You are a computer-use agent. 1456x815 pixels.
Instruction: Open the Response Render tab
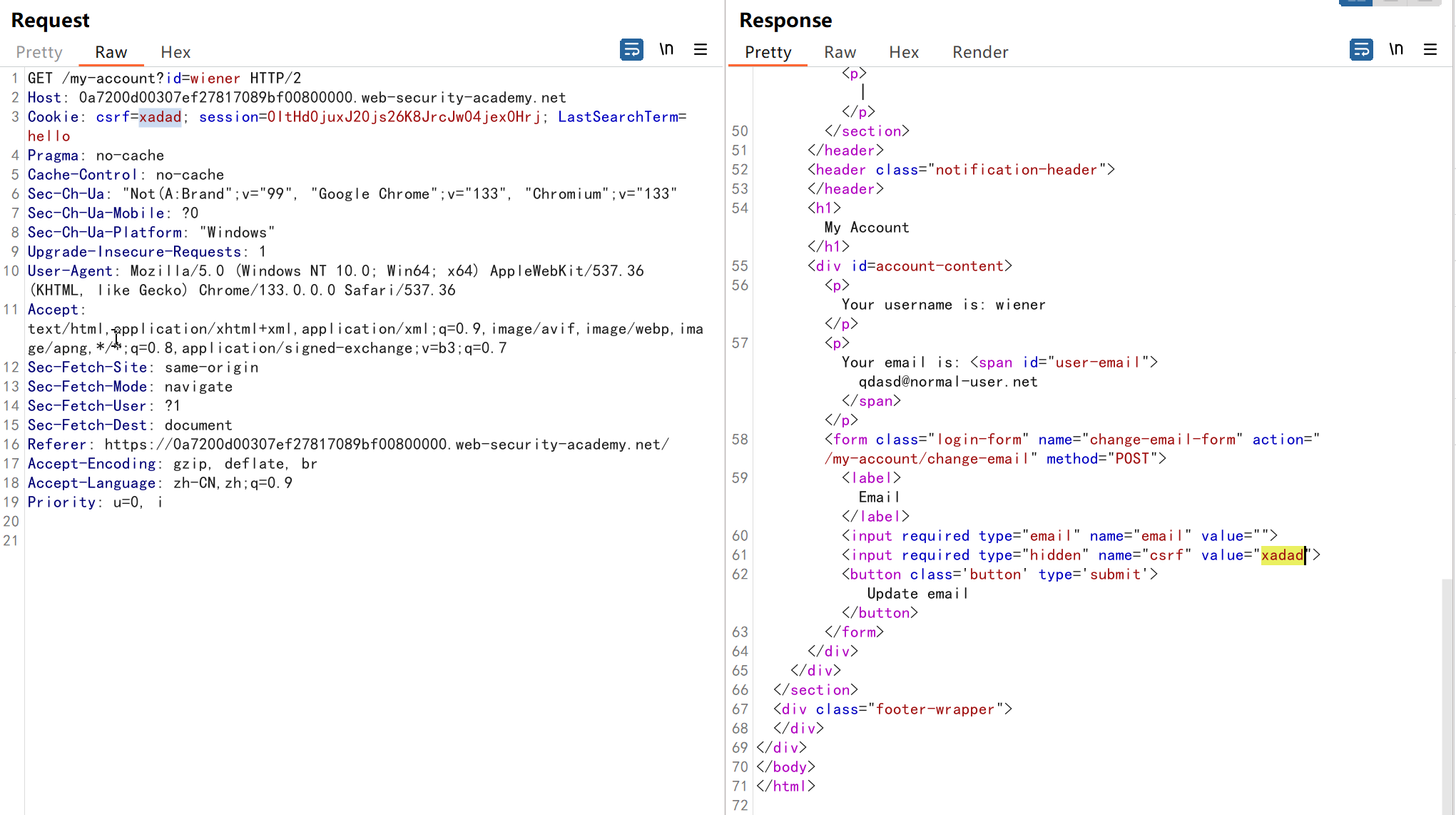980,52
